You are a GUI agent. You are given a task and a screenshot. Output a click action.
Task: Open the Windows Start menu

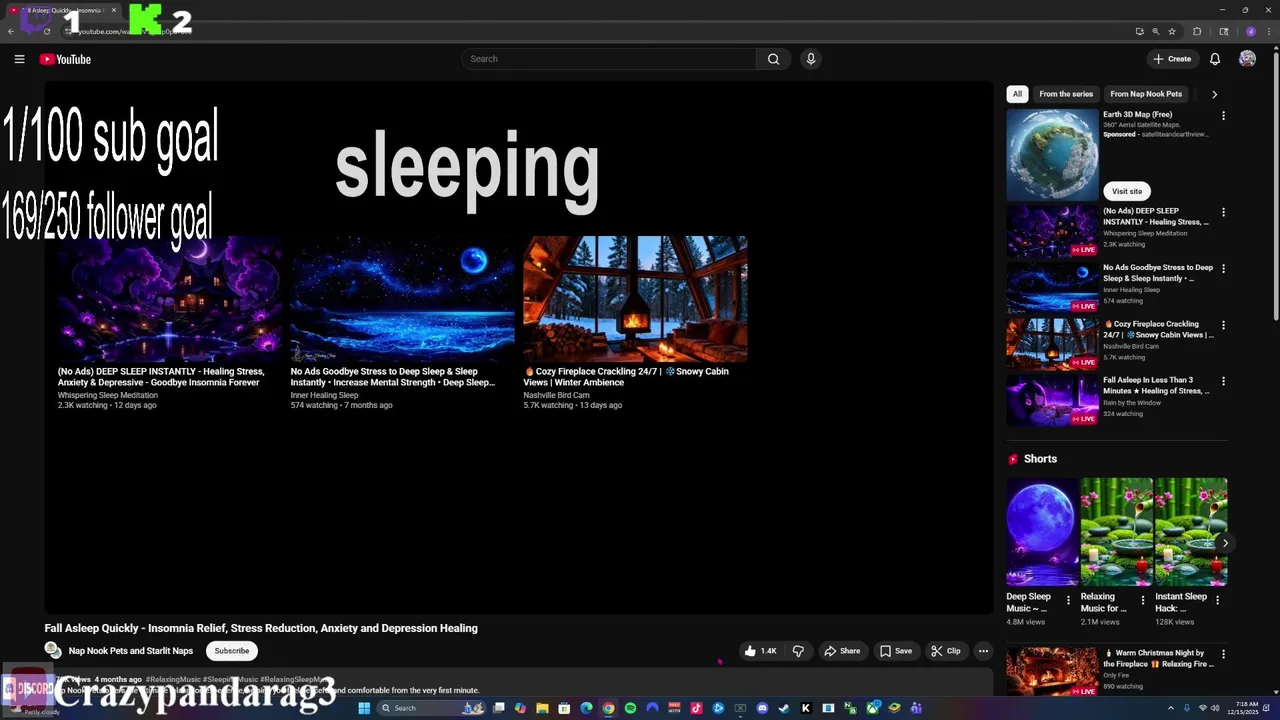364,708
